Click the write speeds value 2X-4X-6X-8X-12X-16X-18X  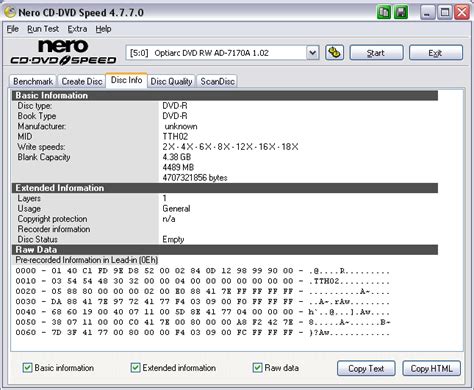point(230,147)
